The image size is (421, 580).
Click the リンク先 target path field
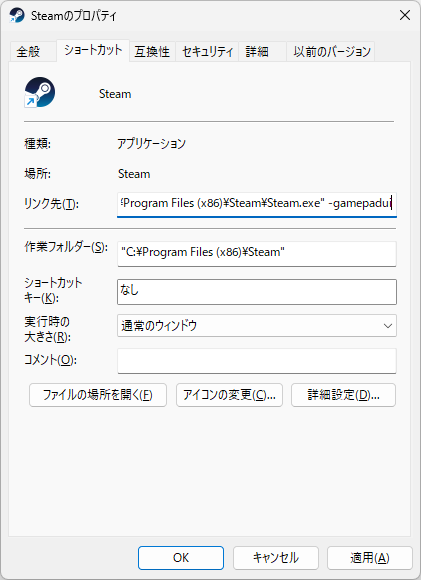[257, 204]
